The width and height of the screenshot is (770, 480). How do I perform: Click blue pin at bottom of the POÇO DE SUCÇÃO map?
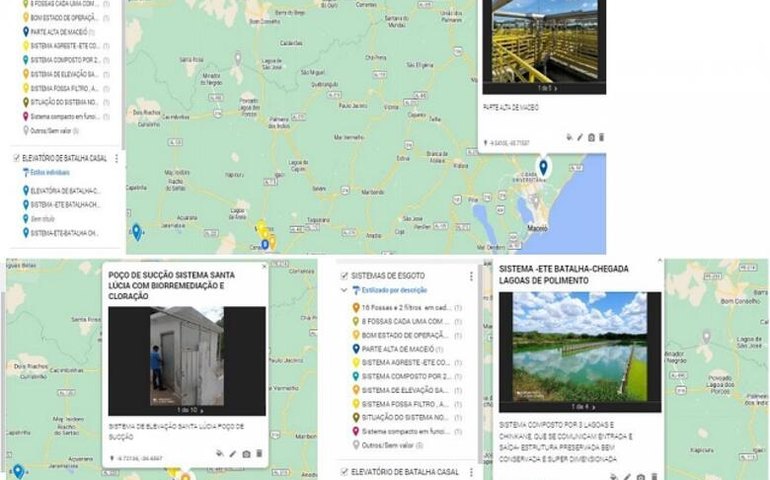coord(18,471)
